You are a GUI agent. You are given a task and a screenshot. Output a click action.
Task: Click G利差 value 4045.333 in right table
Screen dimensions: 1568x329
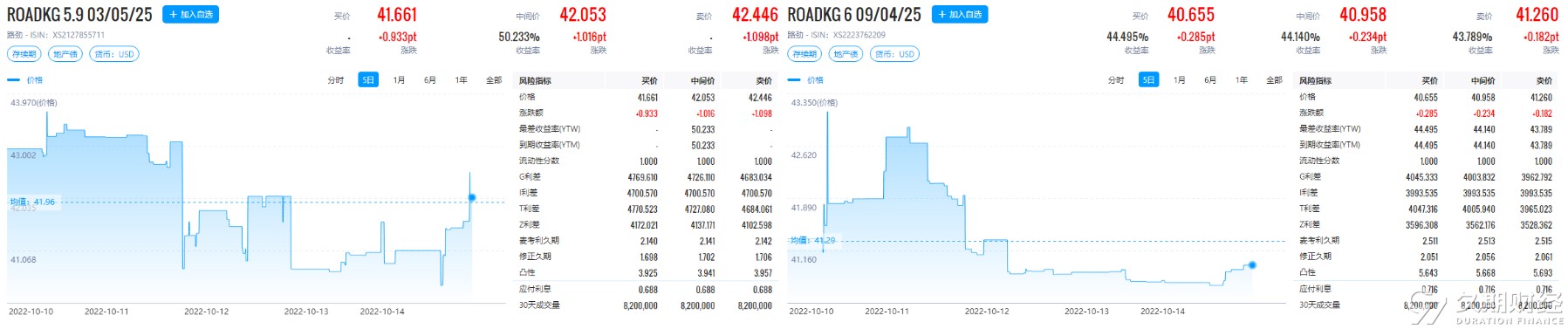(1422, 177)
